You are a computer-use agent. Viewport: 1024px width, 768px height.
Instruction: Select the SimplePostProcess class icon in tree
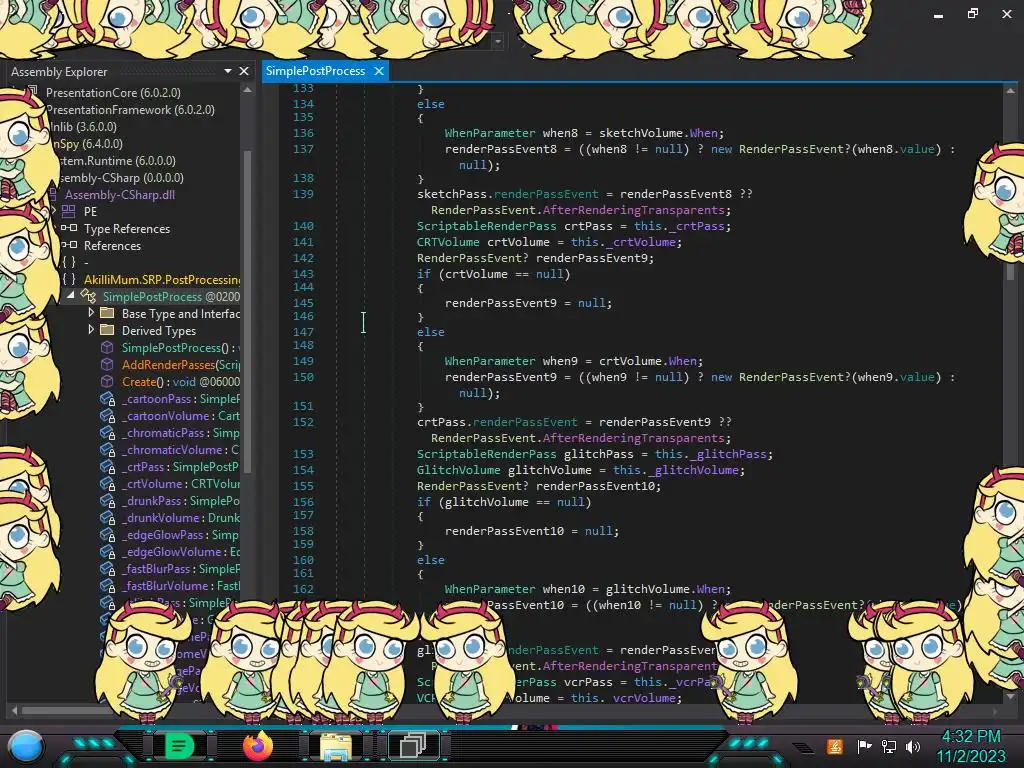[x=88, y=296]
